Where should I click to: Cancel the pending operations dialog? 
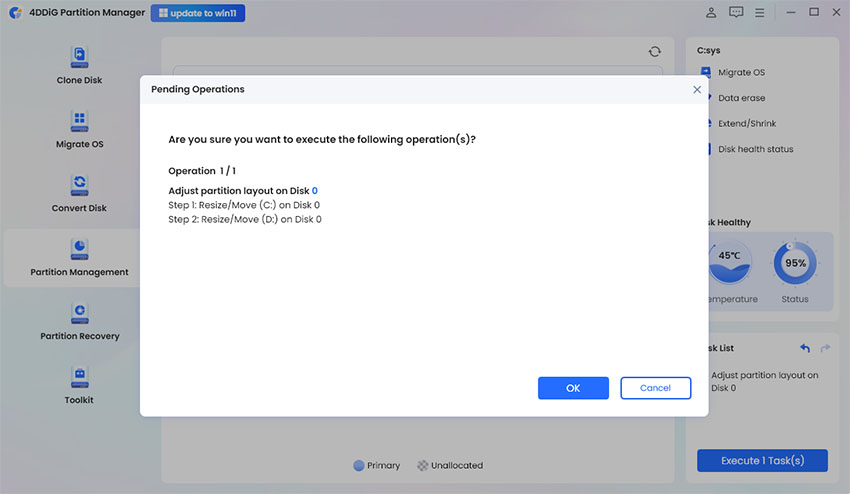655,388
